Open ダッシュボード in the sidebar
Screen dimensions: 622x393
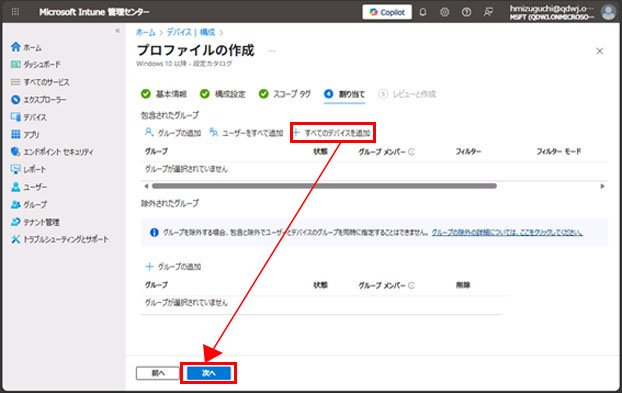[x=36, y=64]
